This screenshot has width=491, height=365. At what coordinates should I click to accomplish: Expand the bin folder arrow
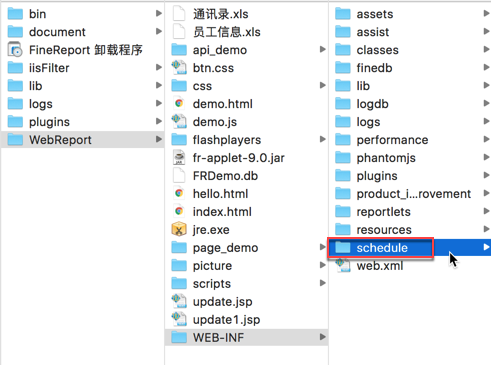point(159,13)
